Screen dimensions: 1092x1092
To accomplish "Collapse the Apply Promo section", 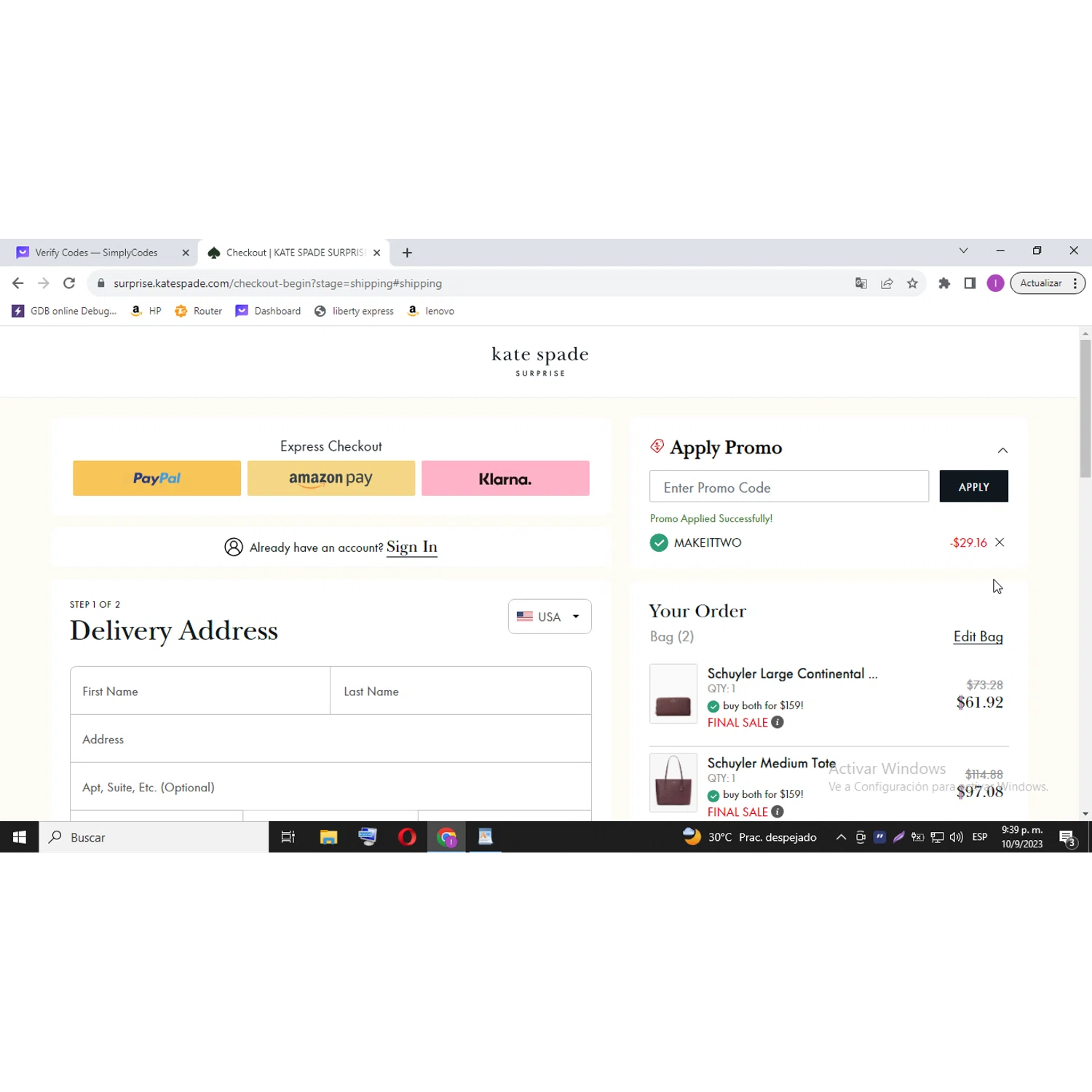I will coord(1002,450).
